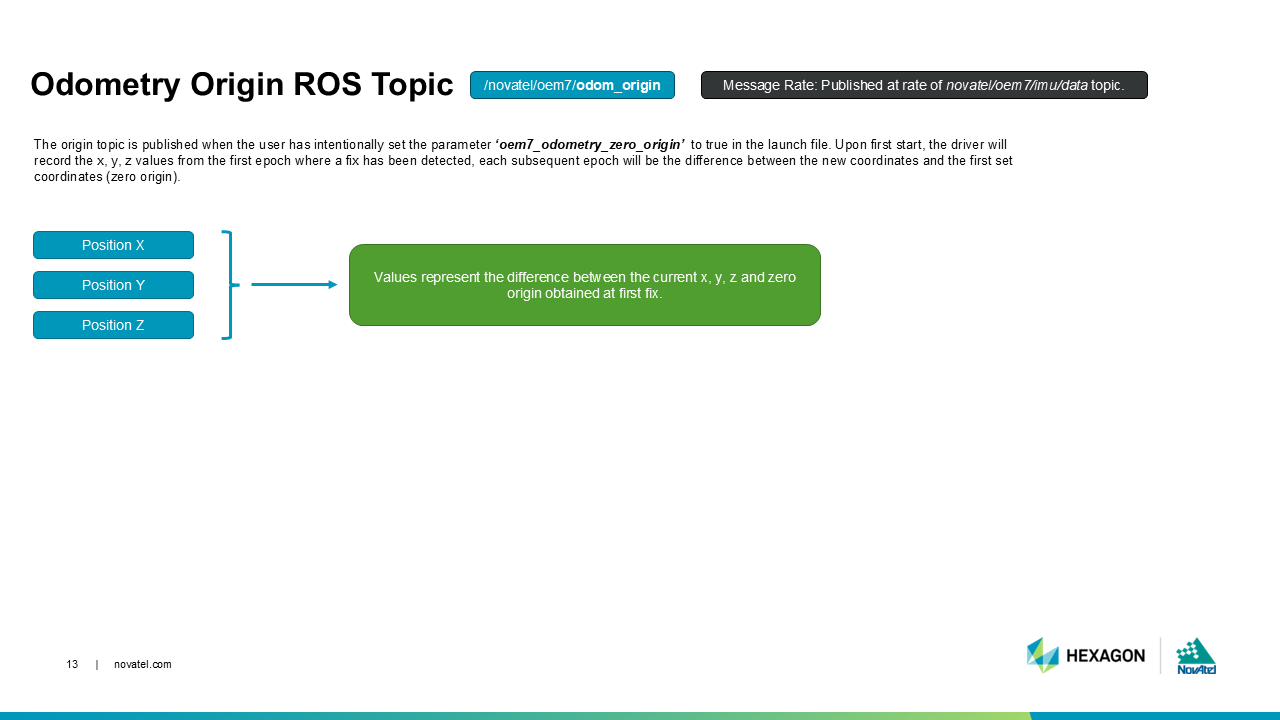Click the slide title Odometry Origin ROS Topic
Viewport: 1280px width, 720px height.
click(x=241, y=85)
